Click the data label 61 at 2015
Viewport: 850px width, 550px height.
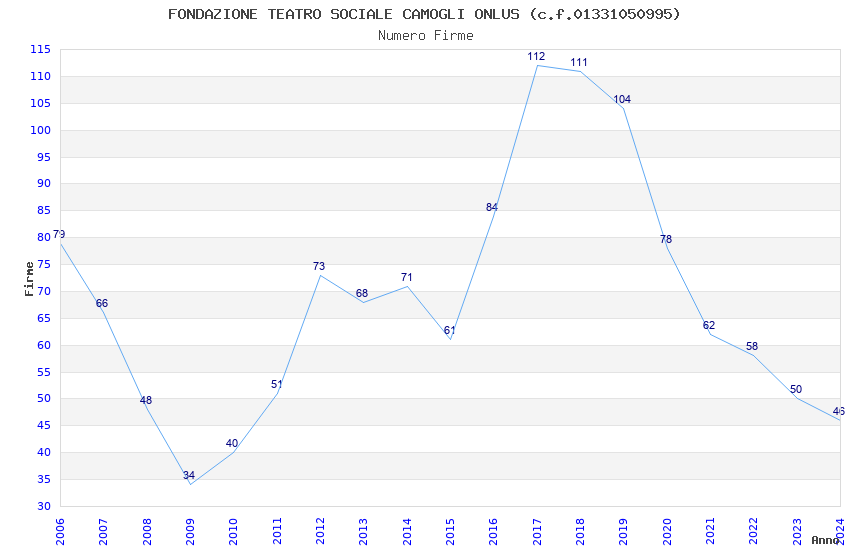tap(449, 330)
